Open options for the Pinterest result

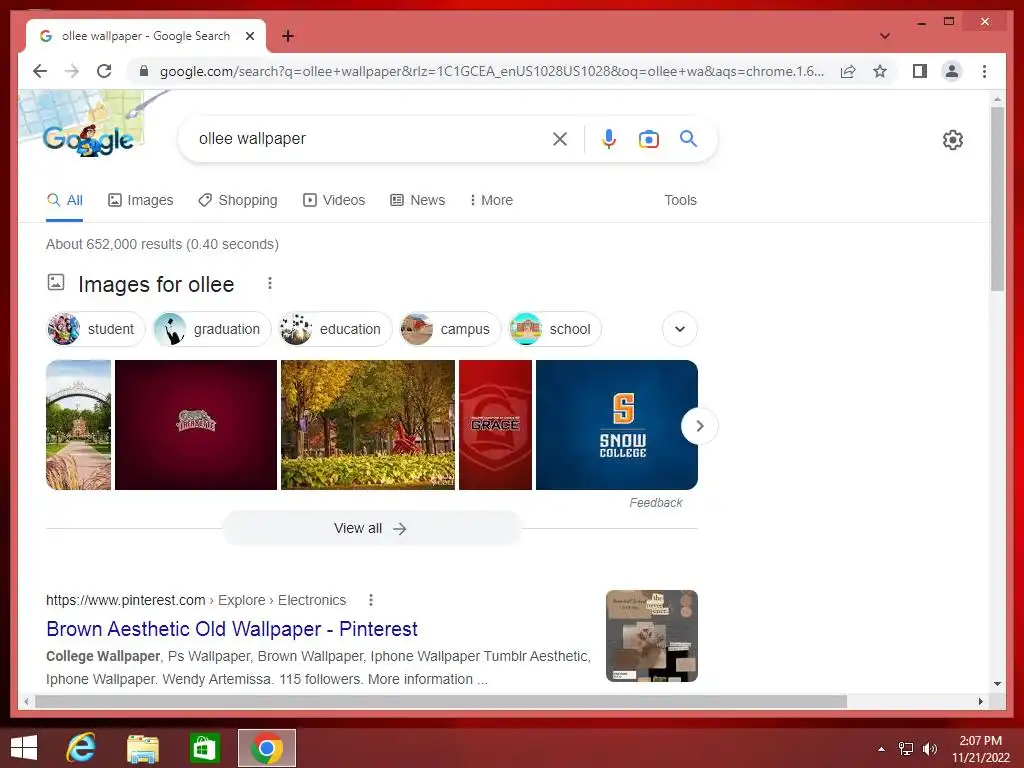tap(371, 600)
